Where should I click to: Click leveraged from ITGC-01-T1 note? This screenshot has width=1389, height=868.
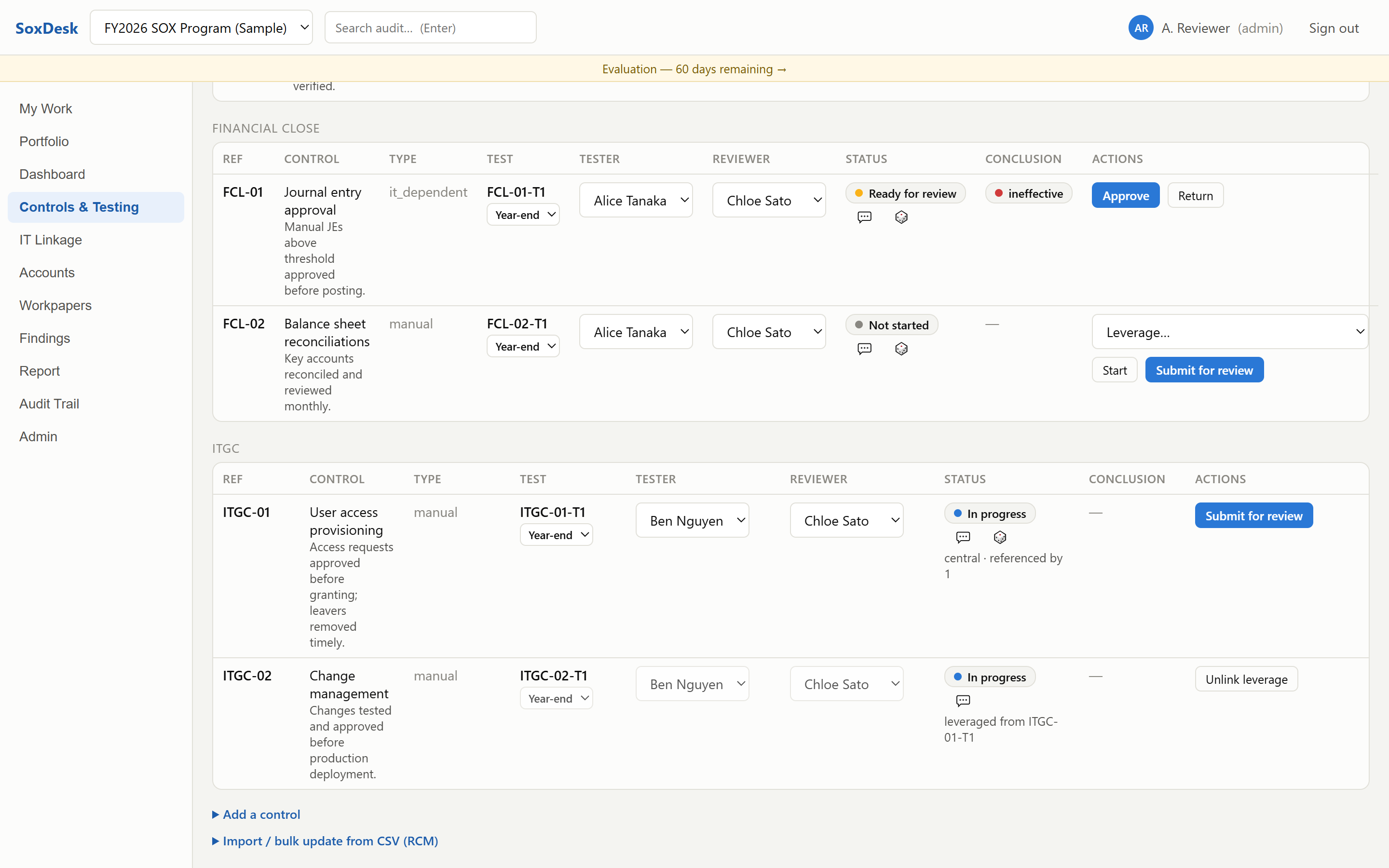[x=1001, y=729]
